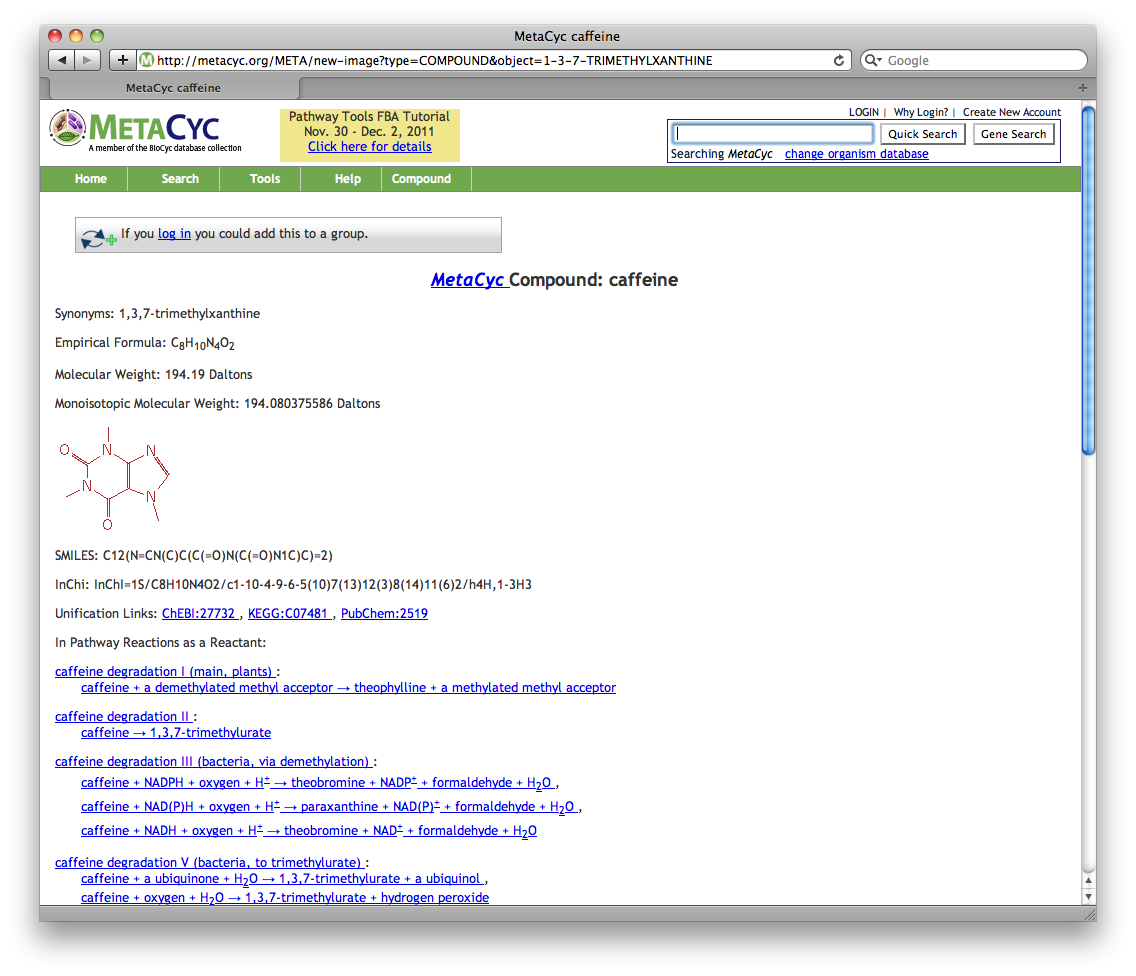Open the KEGG:C07481 link
Viewport: 1136px width, 976px height.
pyautogui.click(x=289, y=614)
